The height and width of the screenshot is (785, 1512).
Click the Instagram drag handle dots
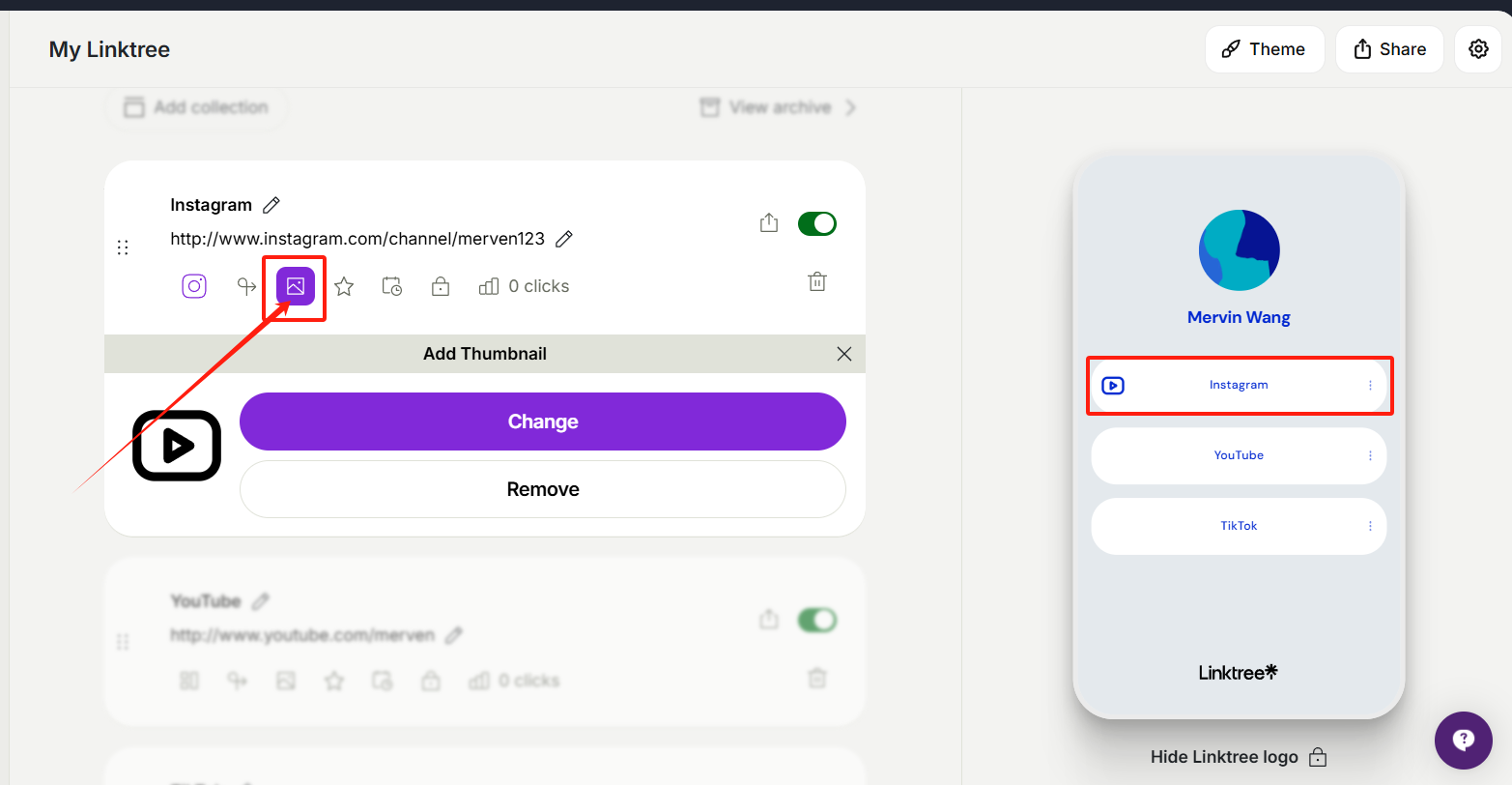123,247
